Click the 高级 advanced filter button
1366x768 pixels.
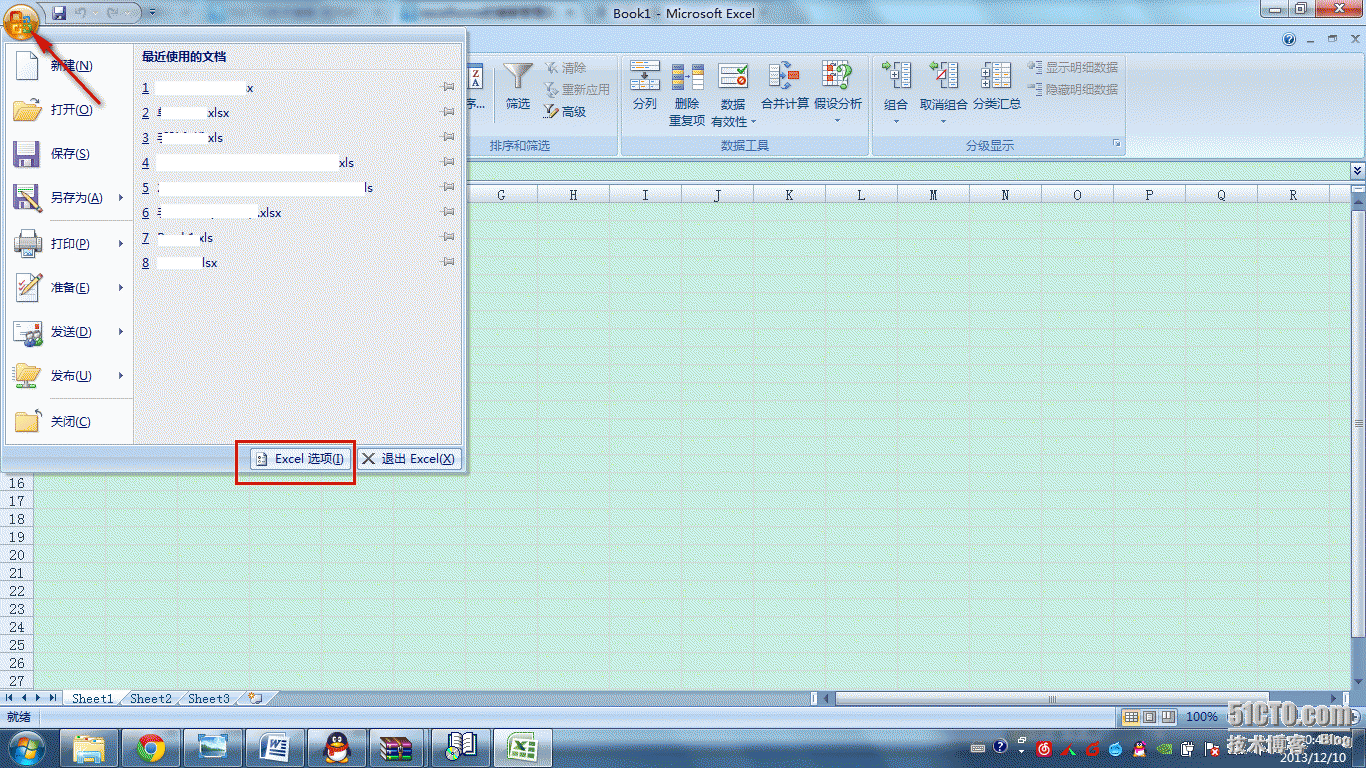point(566,112)
